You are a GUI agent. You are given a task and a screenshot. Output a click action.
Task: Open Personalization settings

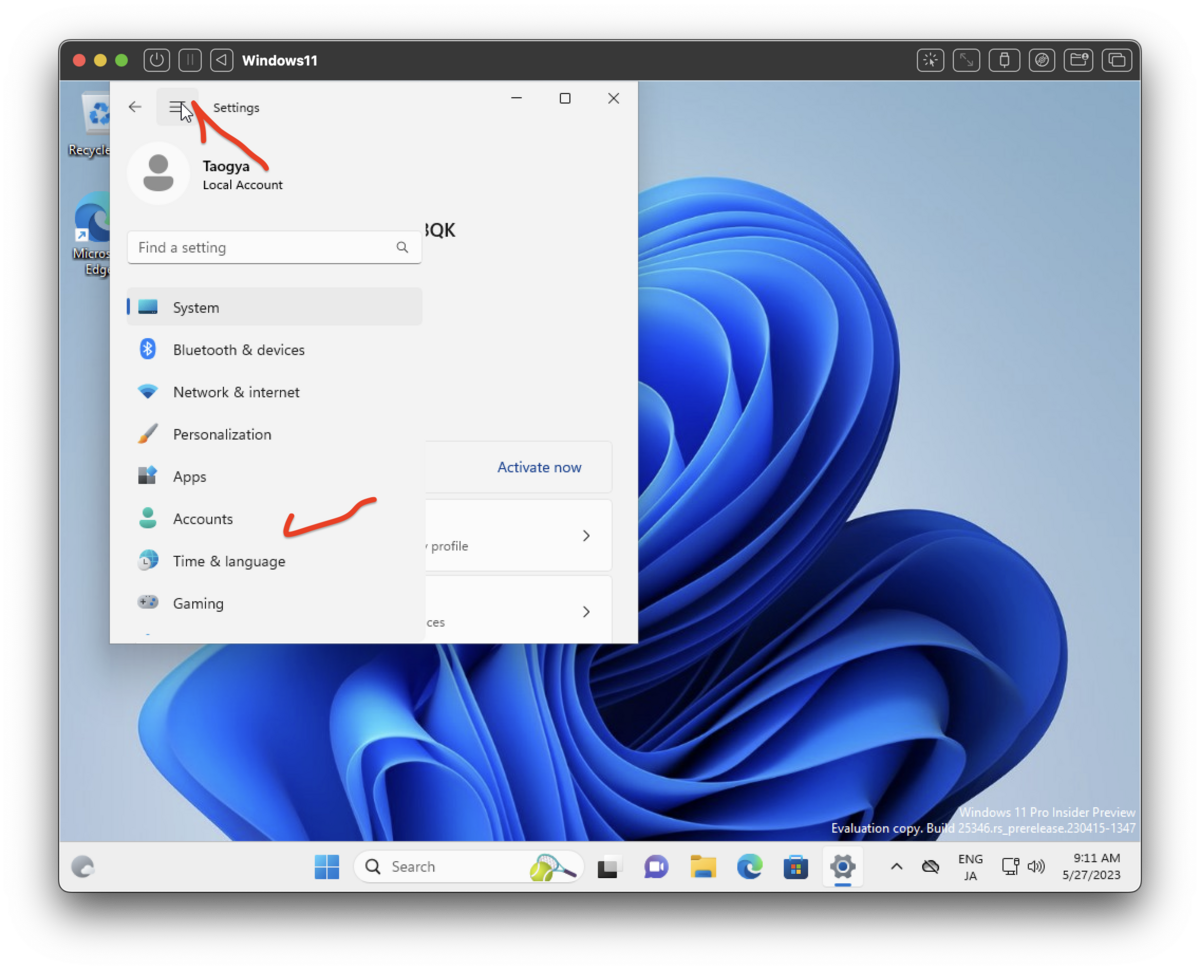(x=274, y=434)
